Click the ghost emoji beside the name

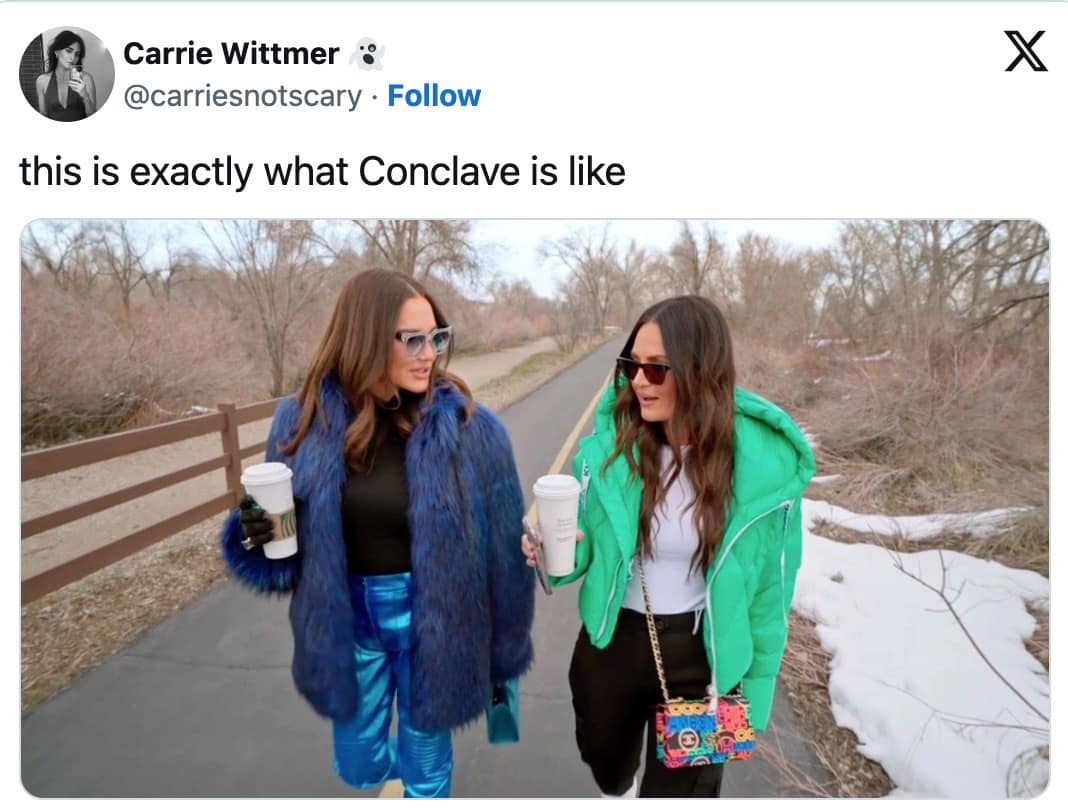[x=367, y=54]
